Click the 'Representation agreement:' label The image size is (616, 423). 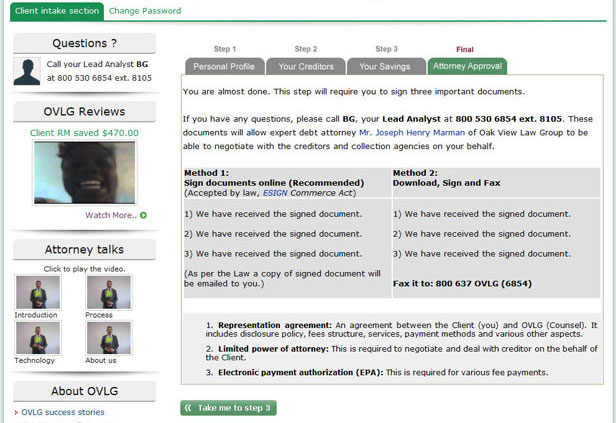coord(275,325)
